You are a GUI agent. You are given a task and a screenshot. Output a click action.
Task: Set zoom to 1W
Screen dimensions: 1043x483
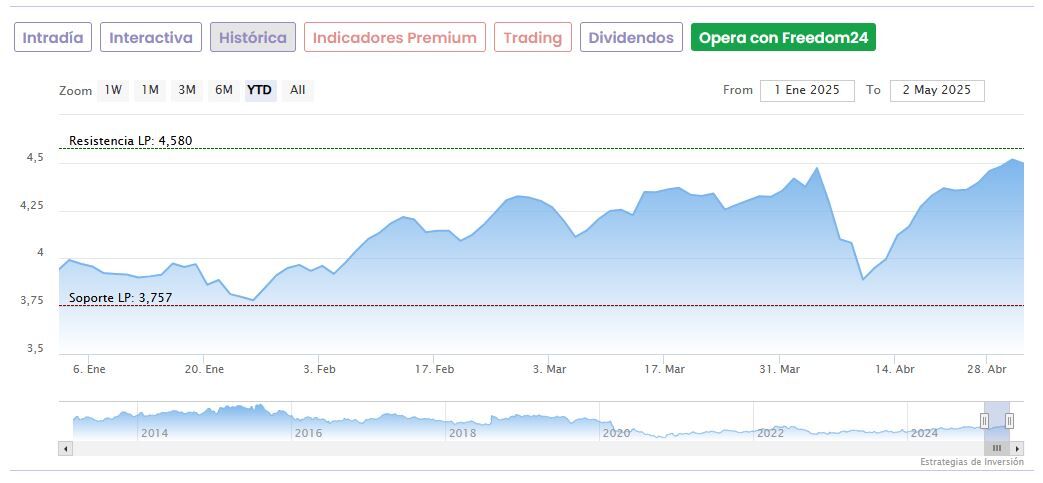pos(113,90)
